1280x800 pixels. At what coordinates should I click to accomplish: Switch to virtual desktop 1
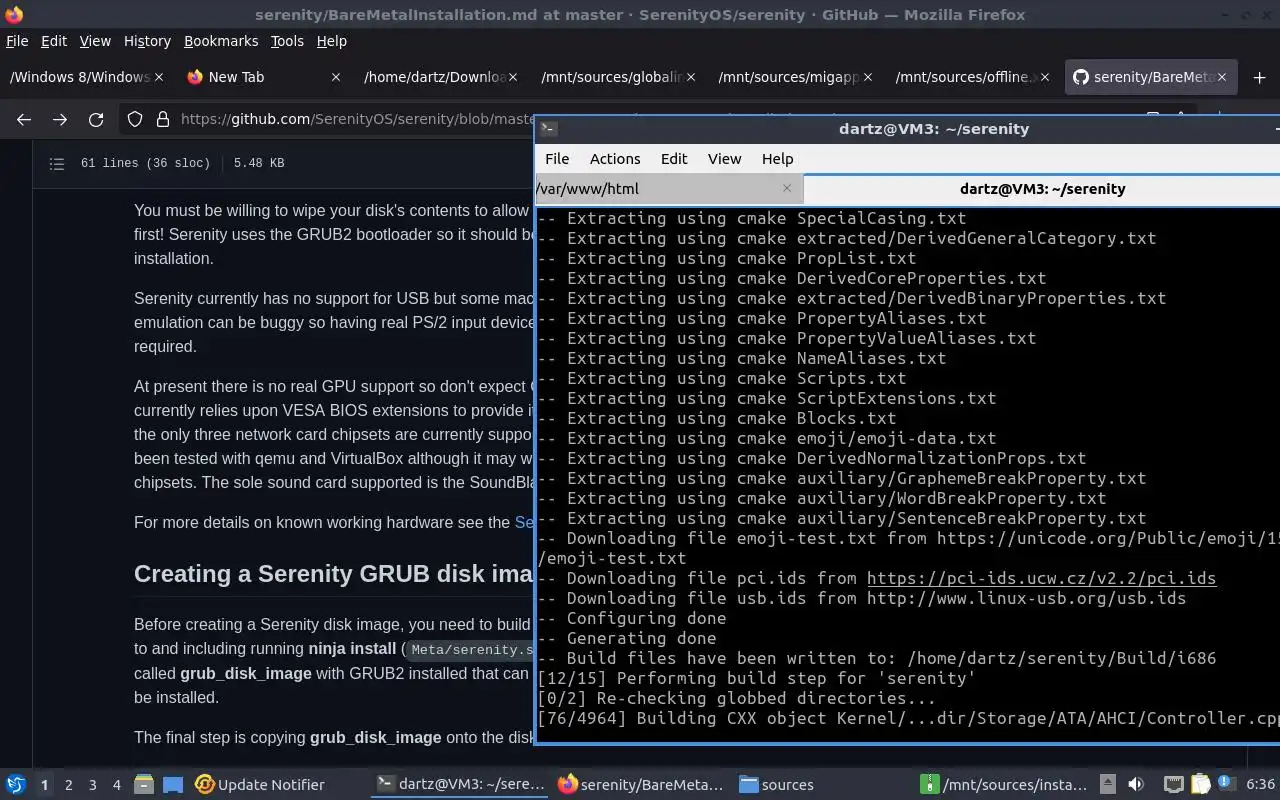44,785
